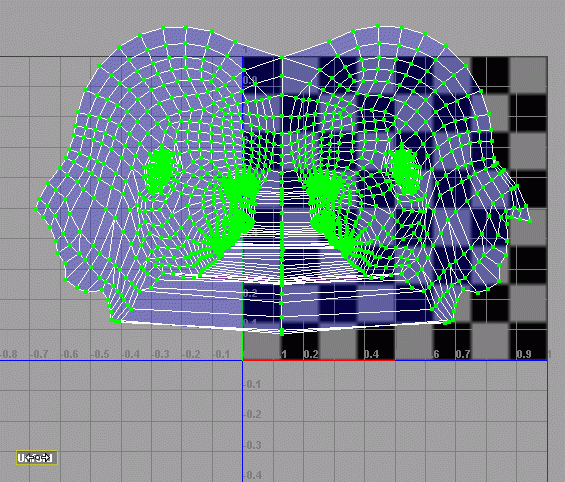Select the lowest vertex on the center seam
565x482 pixels.
click(x=282, y=334)
